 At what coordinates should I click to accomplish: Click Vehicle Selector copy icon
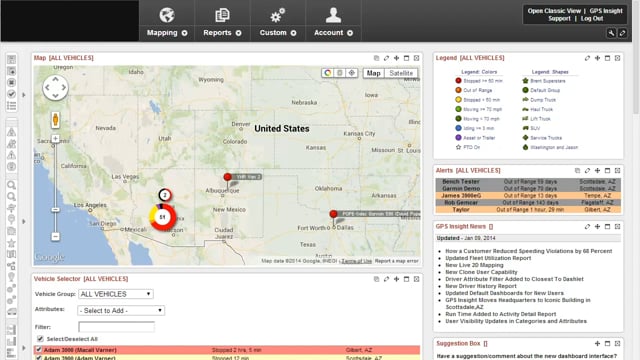click(x=376, y=279)
